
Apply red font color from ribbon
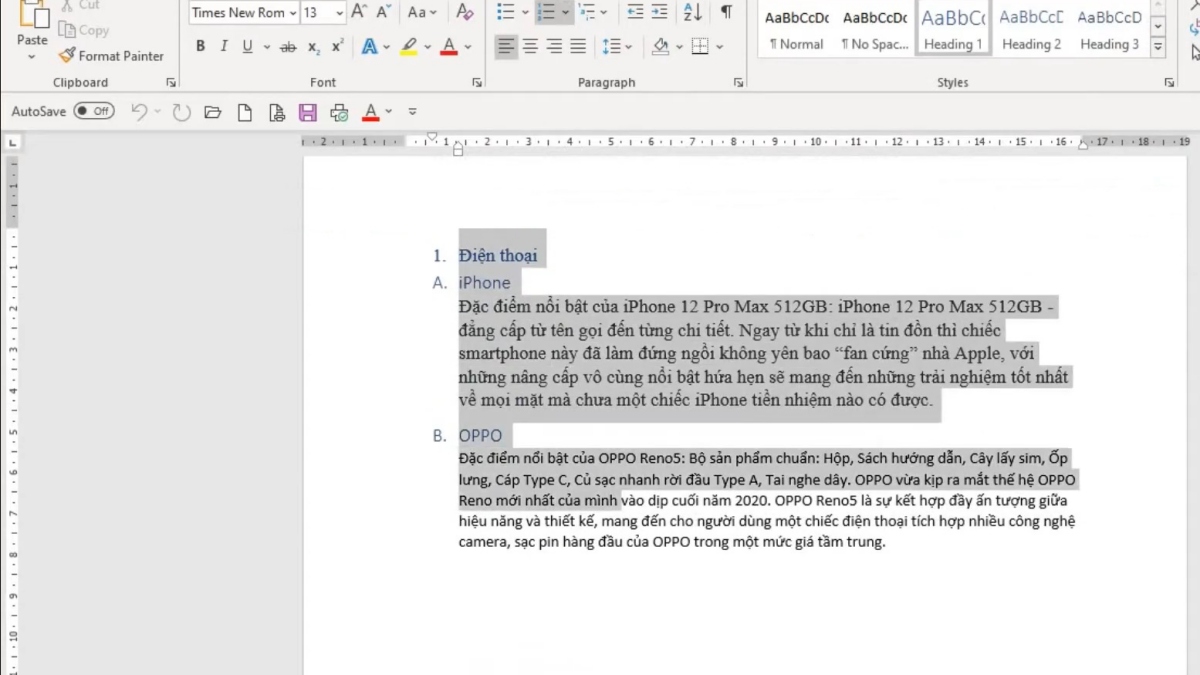(449, 46)
